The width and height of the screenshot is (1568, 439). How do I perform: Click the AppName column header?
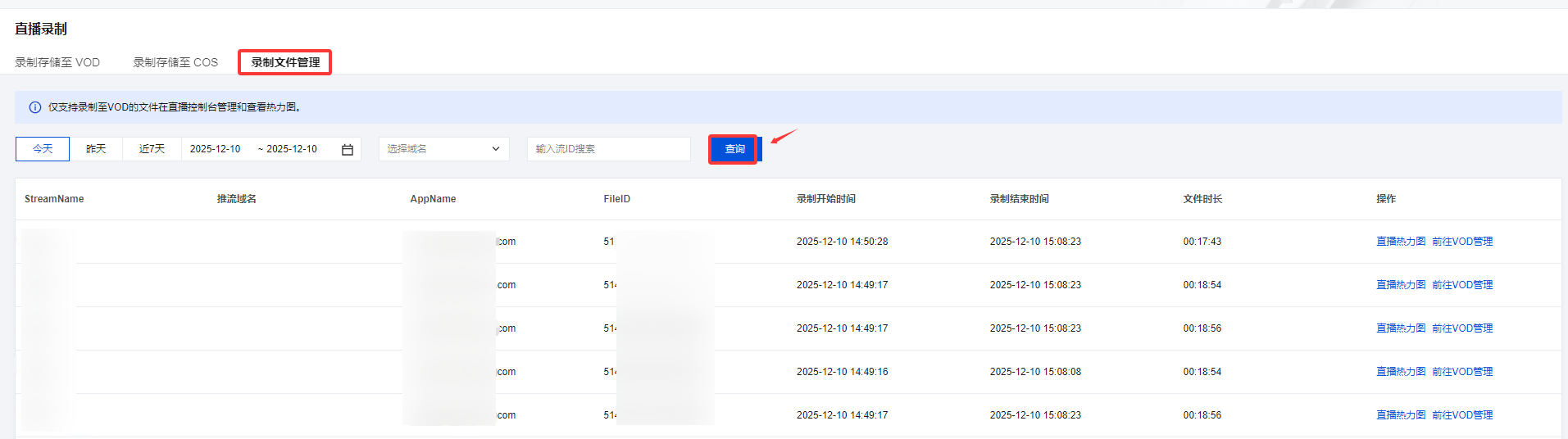click(433, 199)
